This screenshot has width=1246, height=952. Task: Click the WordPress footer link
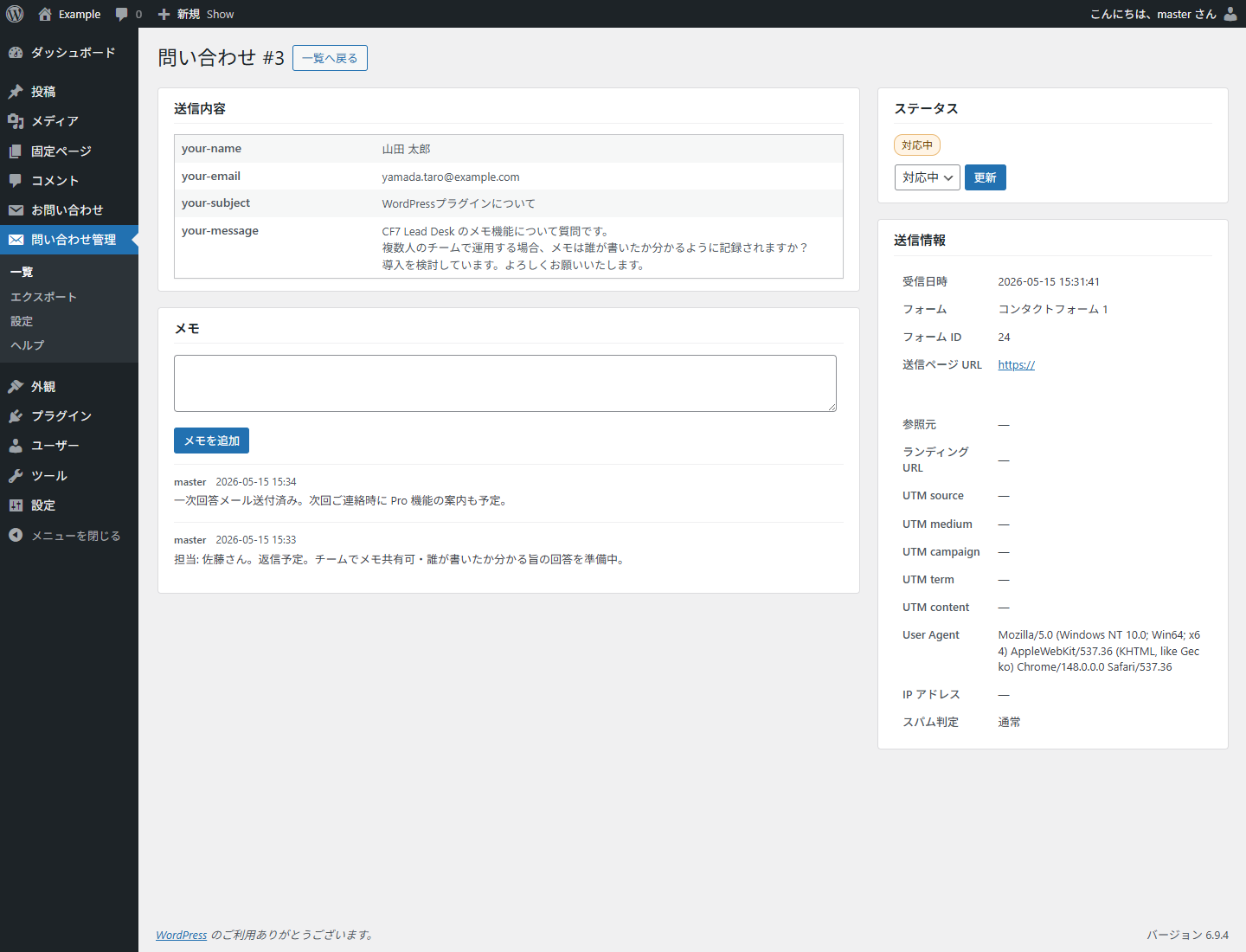click(182, 935)
